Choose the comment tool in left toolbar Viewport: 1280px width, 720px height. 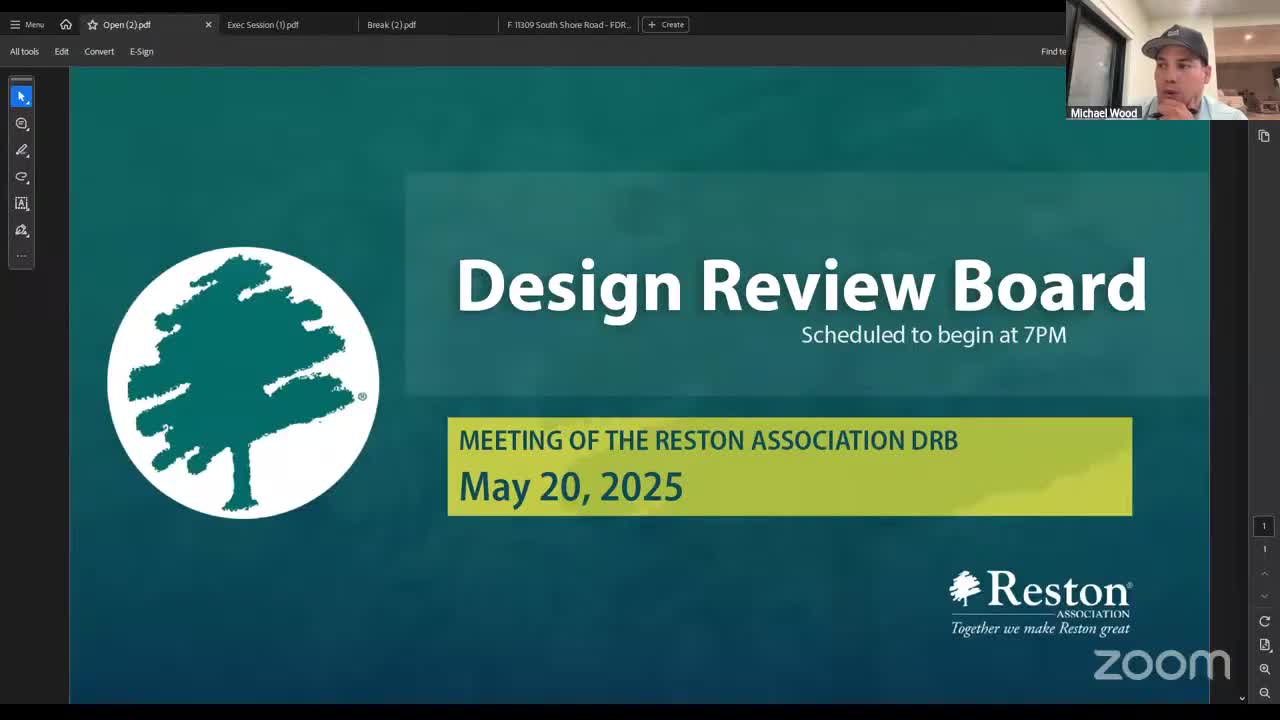21,123
